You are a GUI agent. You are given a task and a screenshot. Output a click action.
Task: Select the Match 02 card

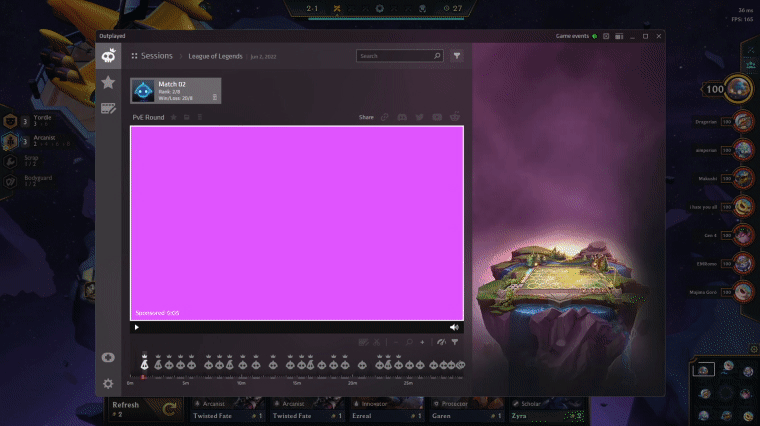[175, 91]
